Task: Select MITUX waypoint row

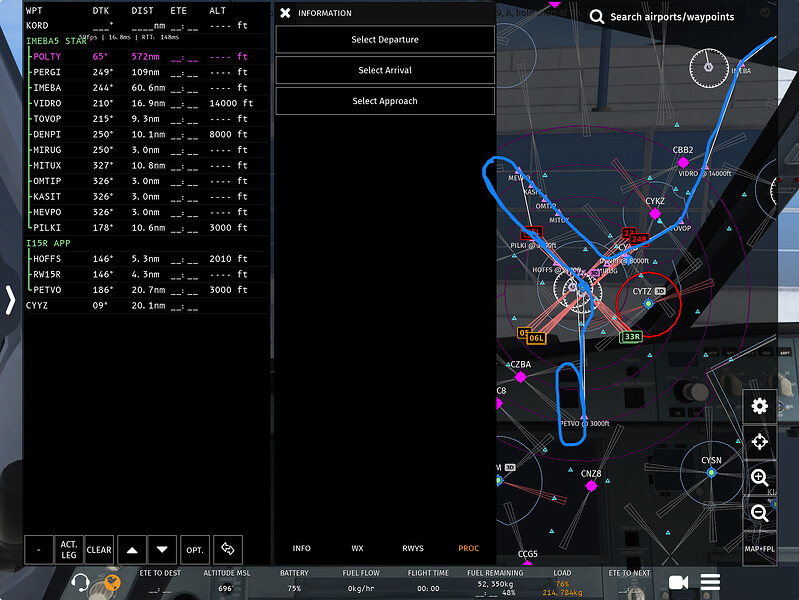Action: [146, 166]
